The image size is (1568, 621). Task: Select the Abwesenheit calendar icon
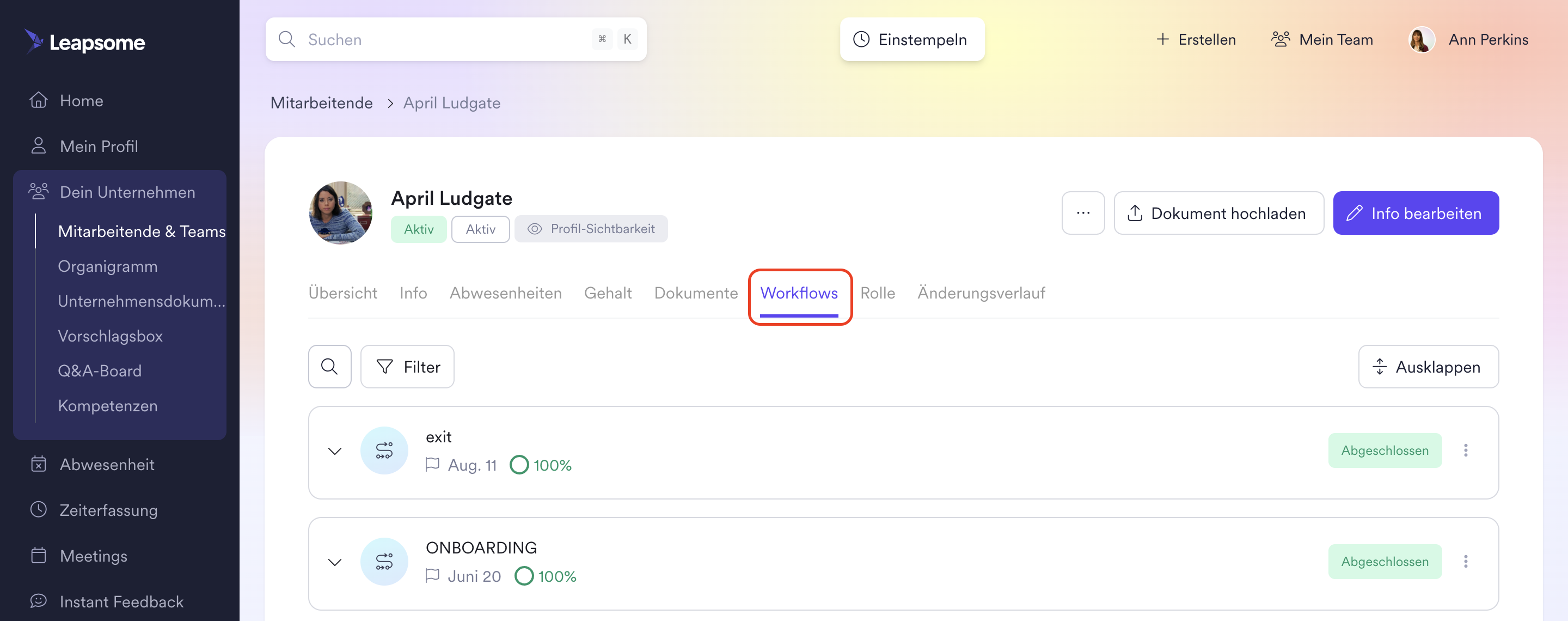coord(38,464)
